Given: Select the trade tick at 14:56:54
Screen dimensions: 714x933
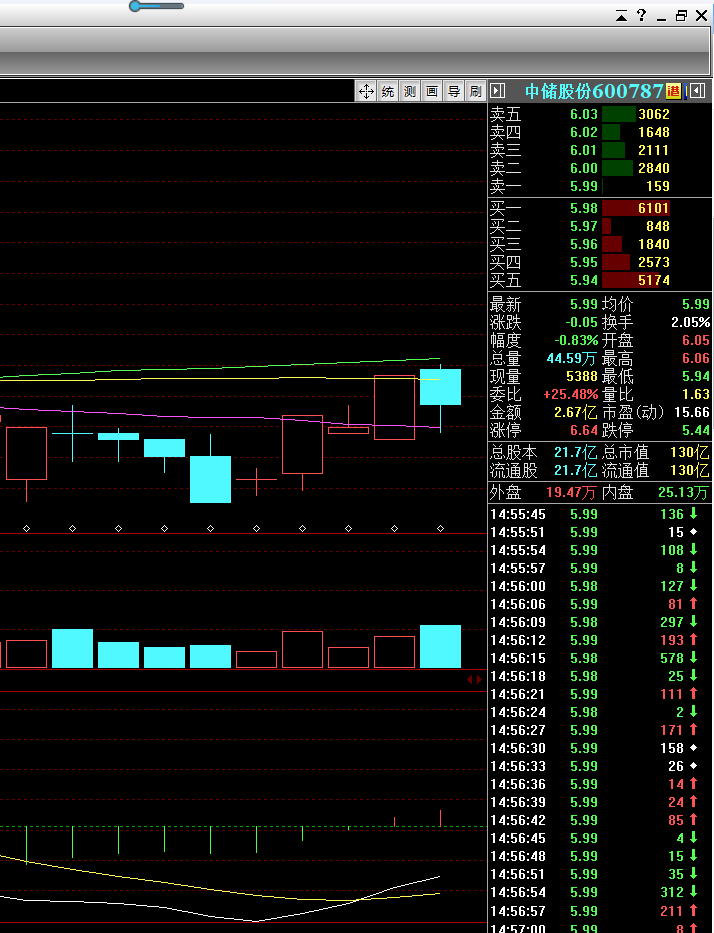Looking at the screenshot, I should tap(600, 892).
